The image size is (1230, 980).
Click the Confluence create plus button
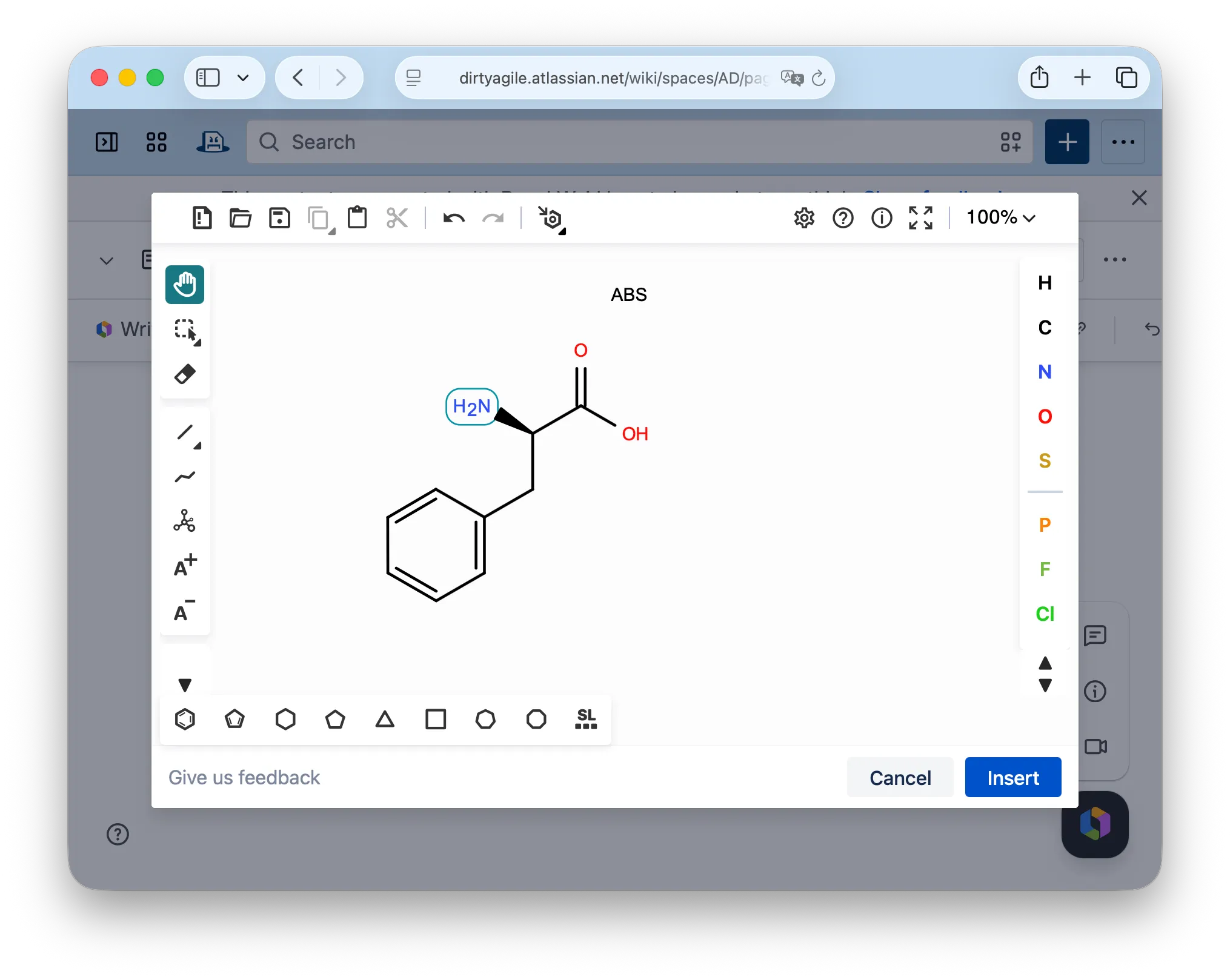1066,142
